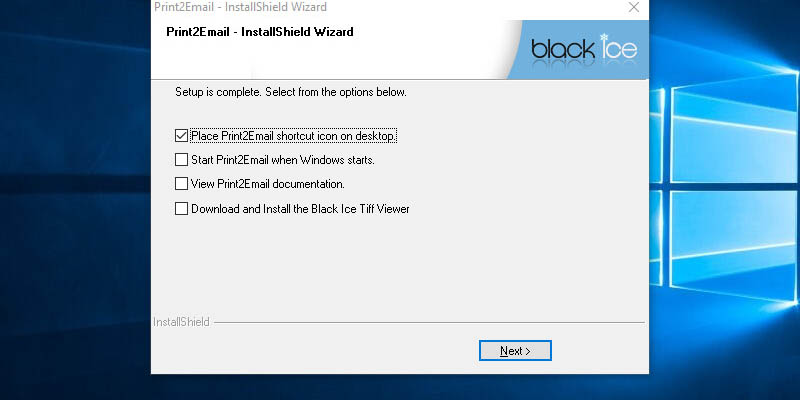Click the Black Ice logo in header

(x=582, y=48)
